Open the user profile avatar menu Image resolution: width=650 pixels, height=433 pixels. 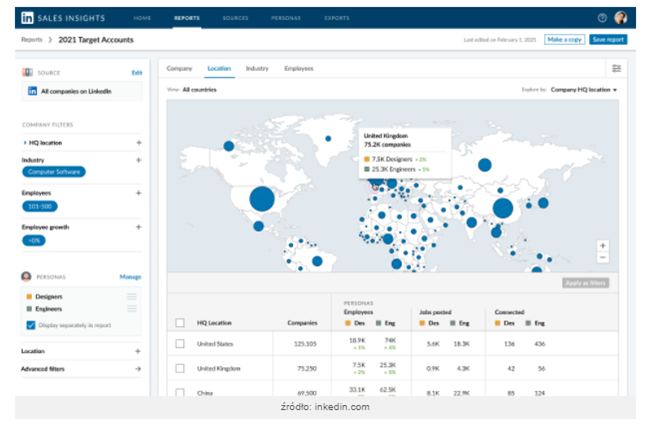coord(620,17)
